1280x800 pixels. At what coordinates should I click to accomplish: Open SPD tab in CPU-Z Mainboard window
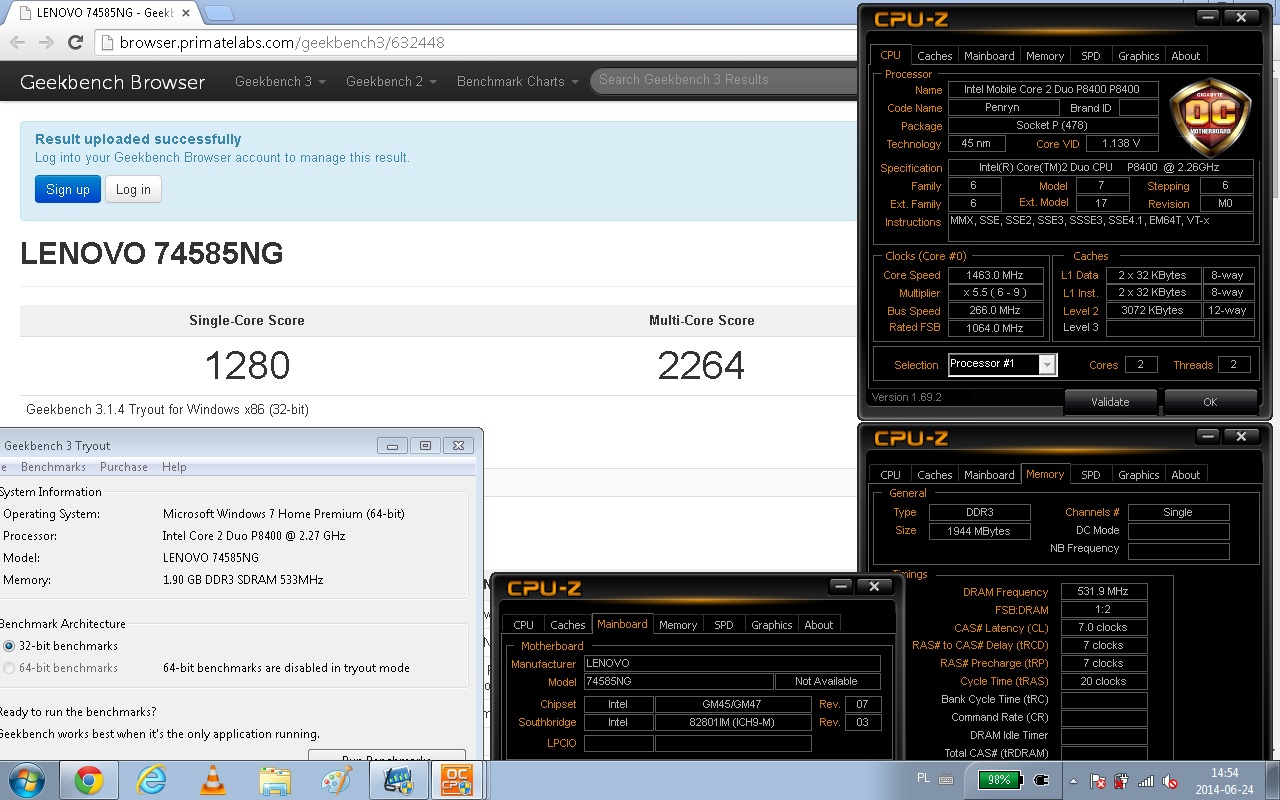point(724,625)
